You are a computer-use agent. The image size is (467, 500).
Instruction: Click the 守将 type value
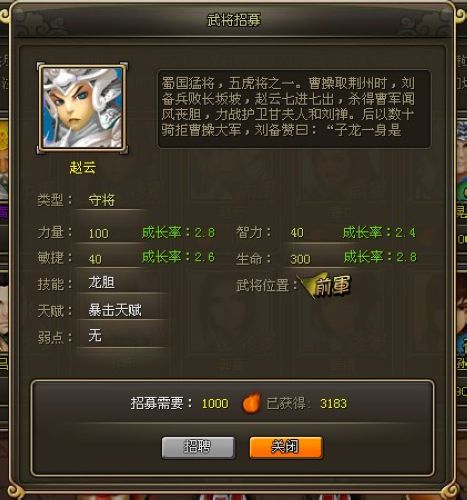101,200
